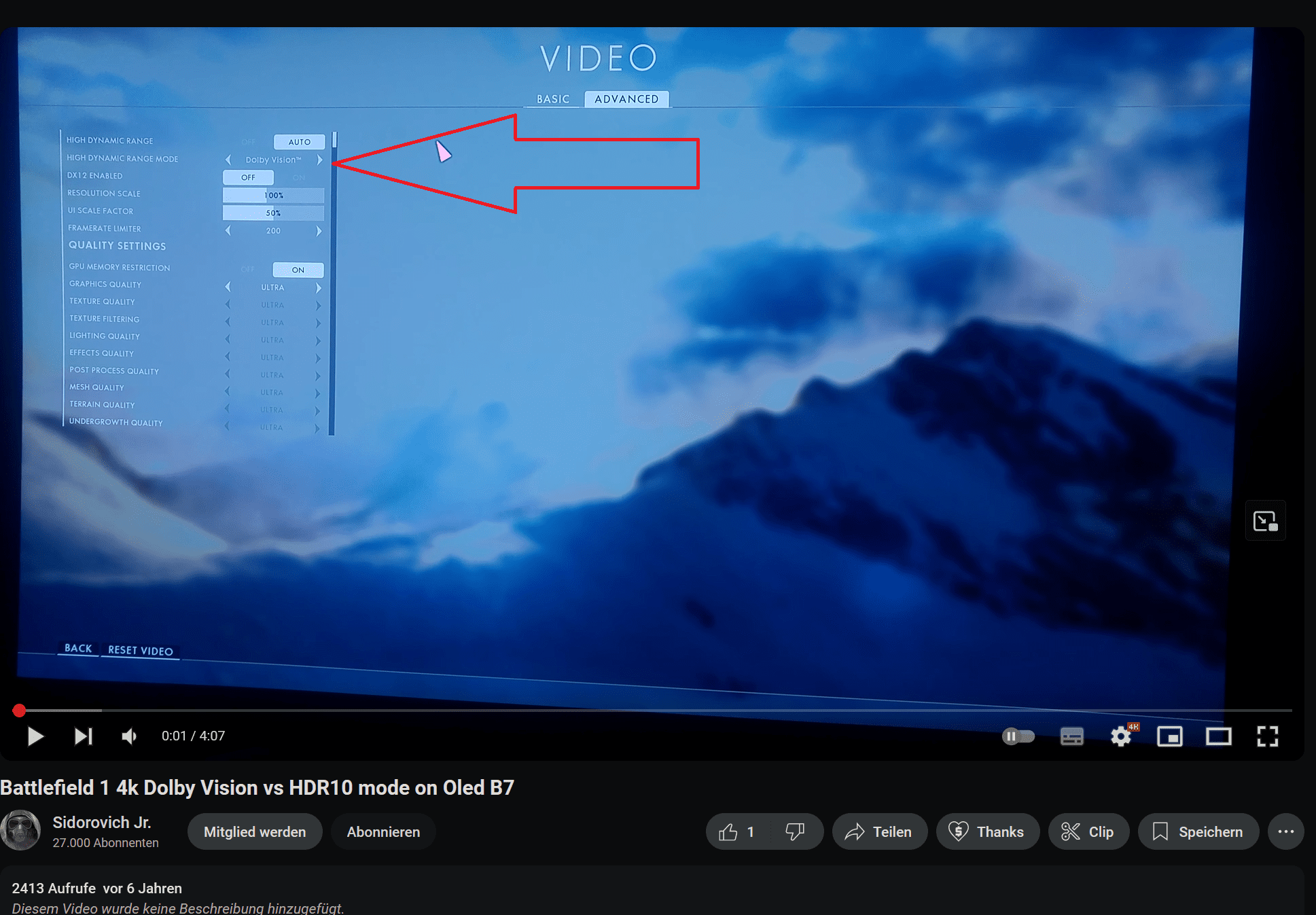Decrease Framerate Limiter value

[228, 230]
